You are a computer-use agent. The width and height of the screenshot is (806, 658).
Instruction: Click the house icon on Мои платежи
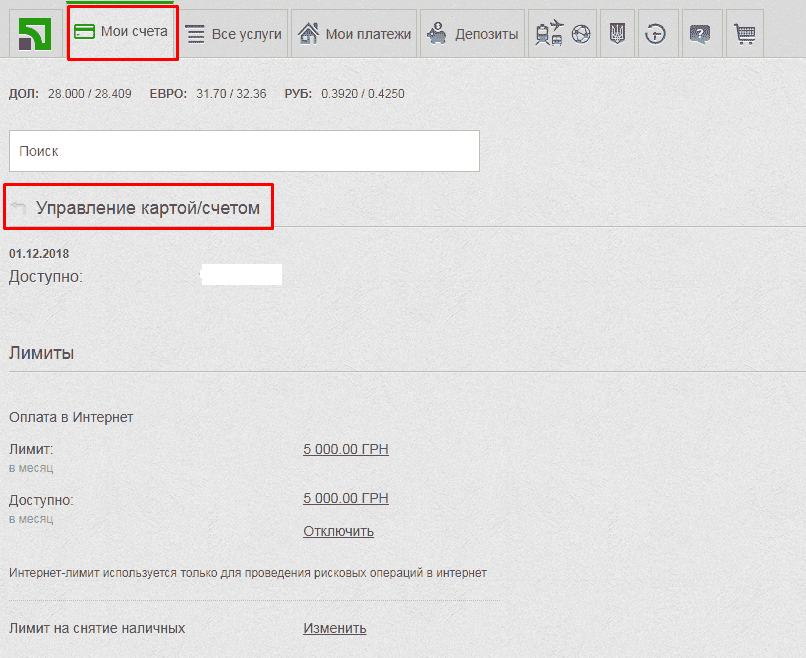[x=309, y=33]
